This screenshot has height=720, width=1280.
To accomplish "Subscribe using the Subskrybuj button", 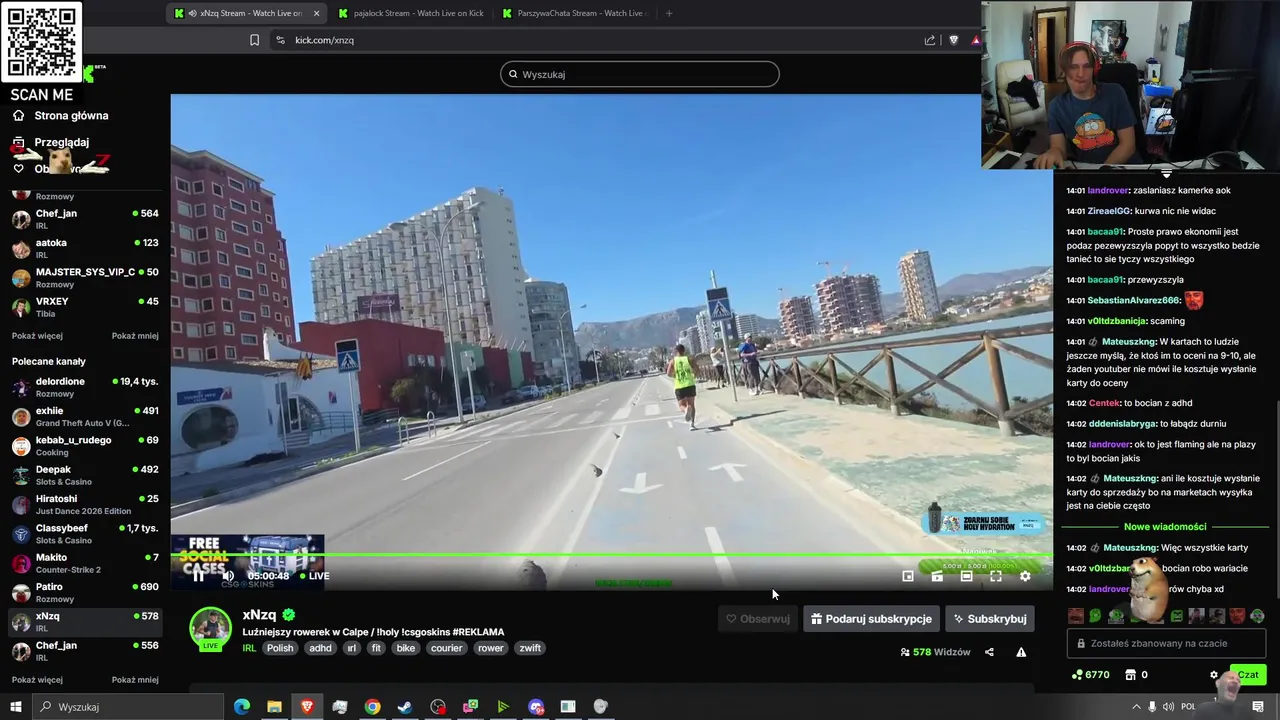I will click(x=990, y=619).
